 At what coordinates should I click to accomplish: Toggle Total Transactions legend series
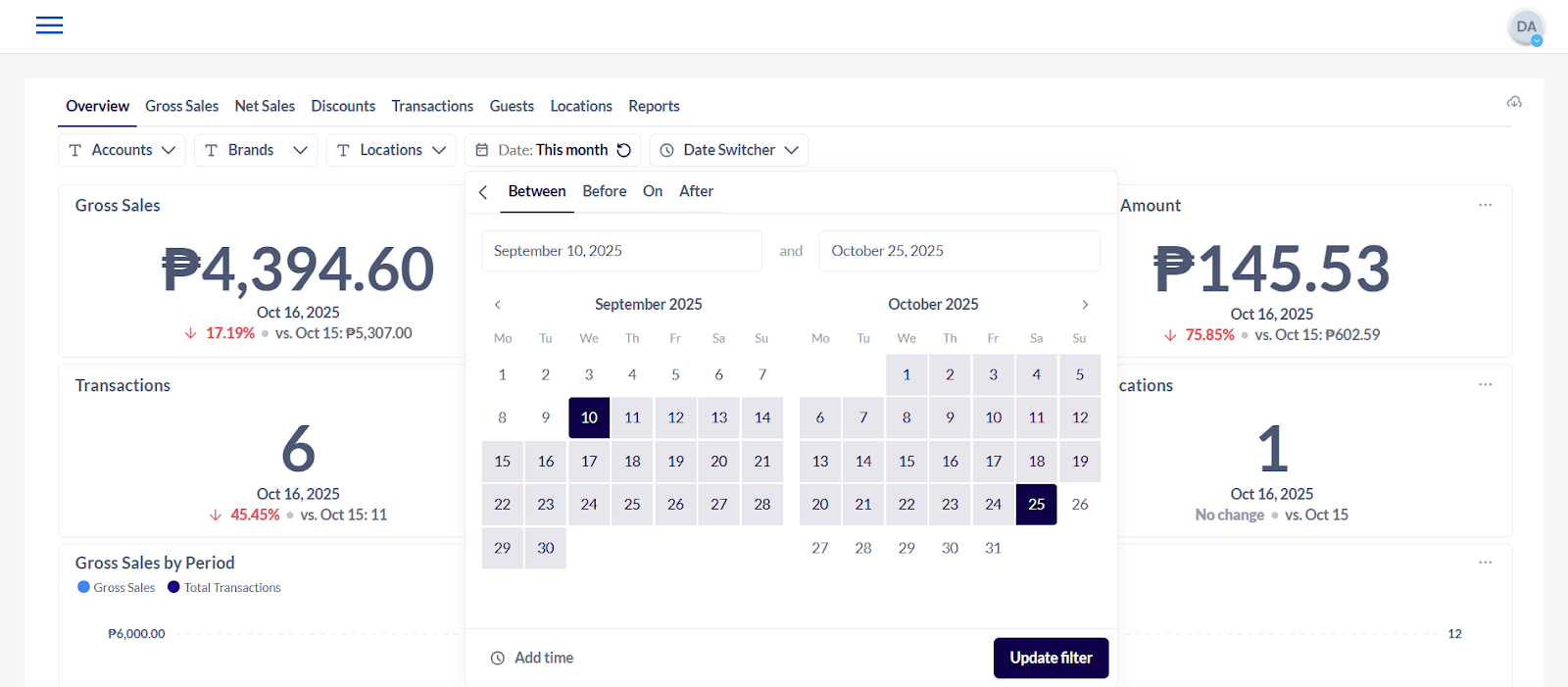point(224,588)
